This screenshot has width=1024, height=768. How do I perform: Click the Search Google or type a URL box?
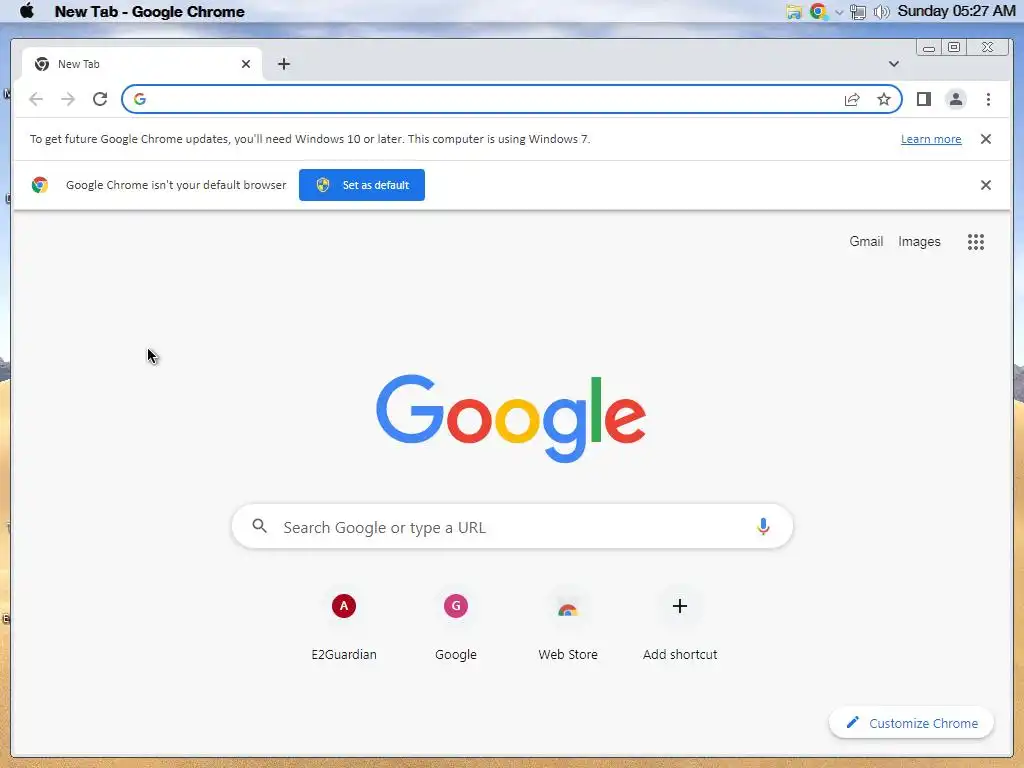[x=513, y=526]
